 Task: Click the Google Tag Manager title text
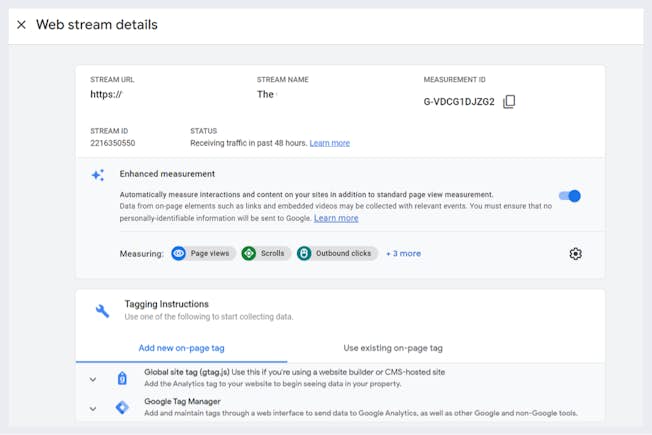pyautogui.click(x=182, y=401)
